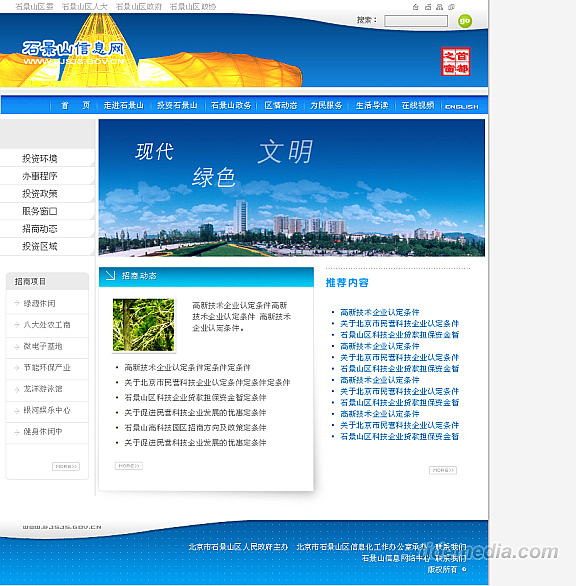The width and height of the screenshot is (576, 586).
Task: Open the 区情动态 navigation menu
Action: 281,106
